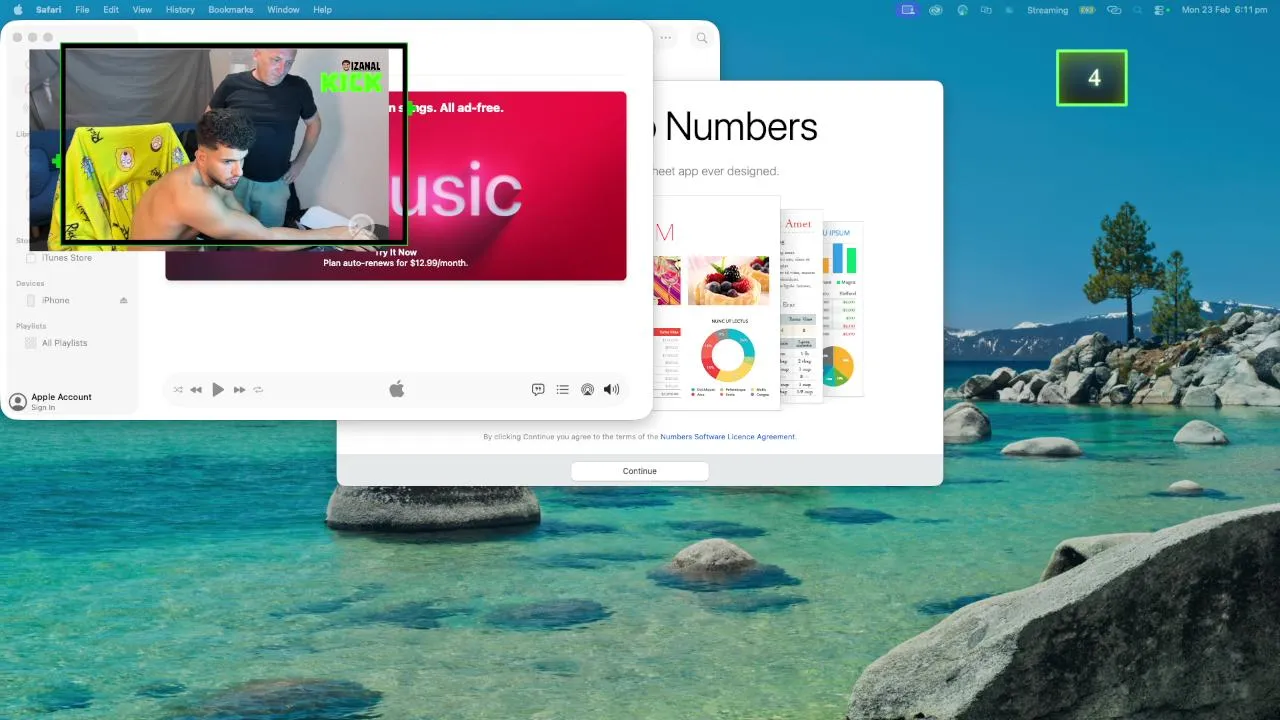Click the Plan auto-renews for $12.99/month text
1280x720 pixels.
(x=396, y=263)
